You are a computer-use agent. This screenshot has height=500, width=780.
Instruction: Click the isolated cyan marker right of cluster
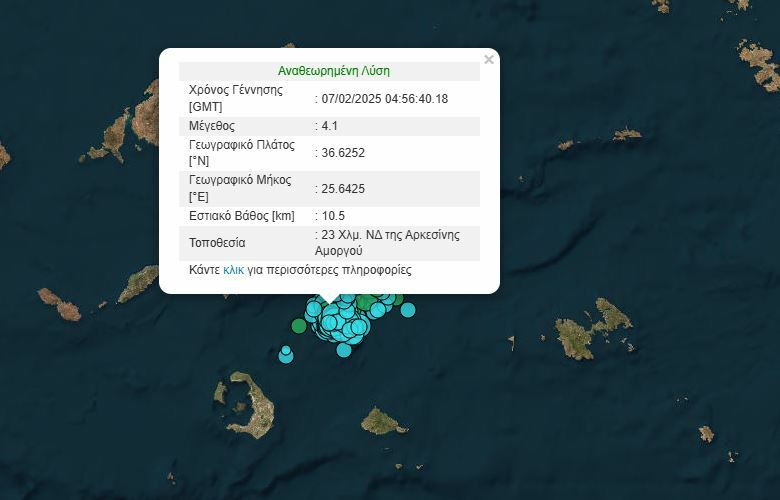pyautogui.click(x=407, y=310)
